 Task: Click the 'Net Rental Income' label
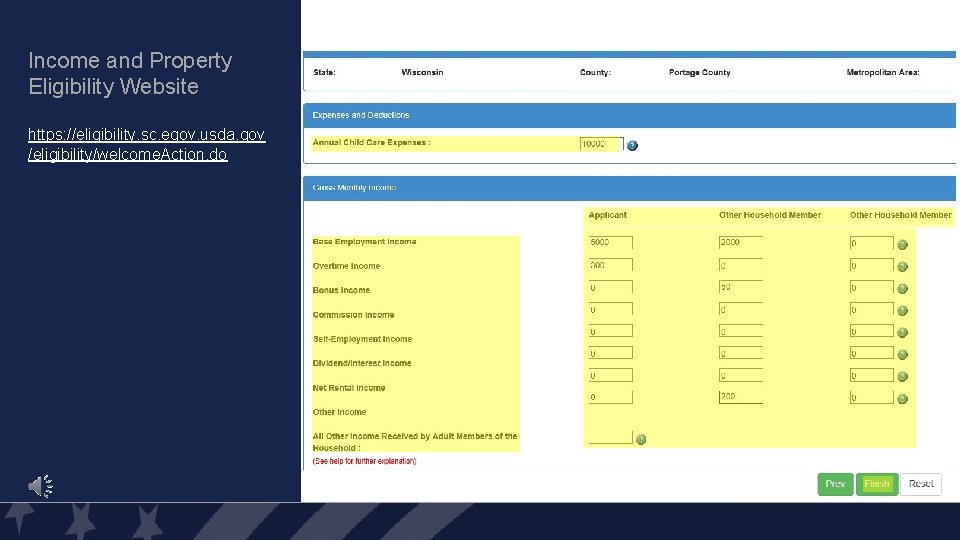point(349,388)
